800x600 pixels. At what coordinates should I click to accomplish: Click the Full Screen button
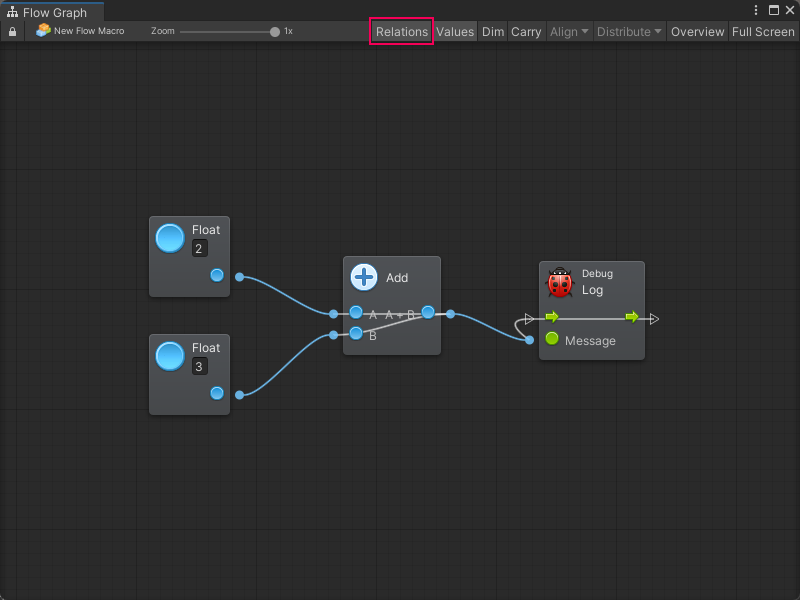[x=763, y=32]
